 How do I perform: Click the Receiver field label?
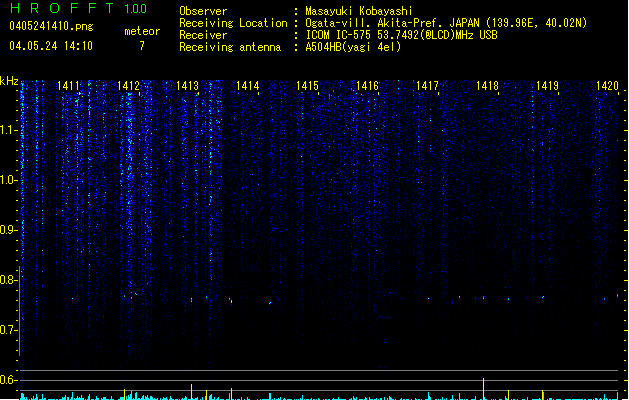(203, 35)
